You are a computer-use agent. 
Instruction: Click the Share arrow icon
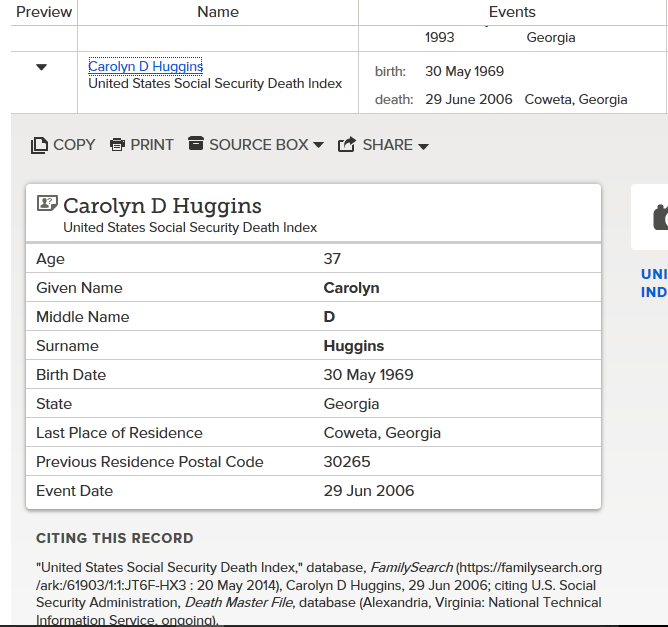click(347, 144)
